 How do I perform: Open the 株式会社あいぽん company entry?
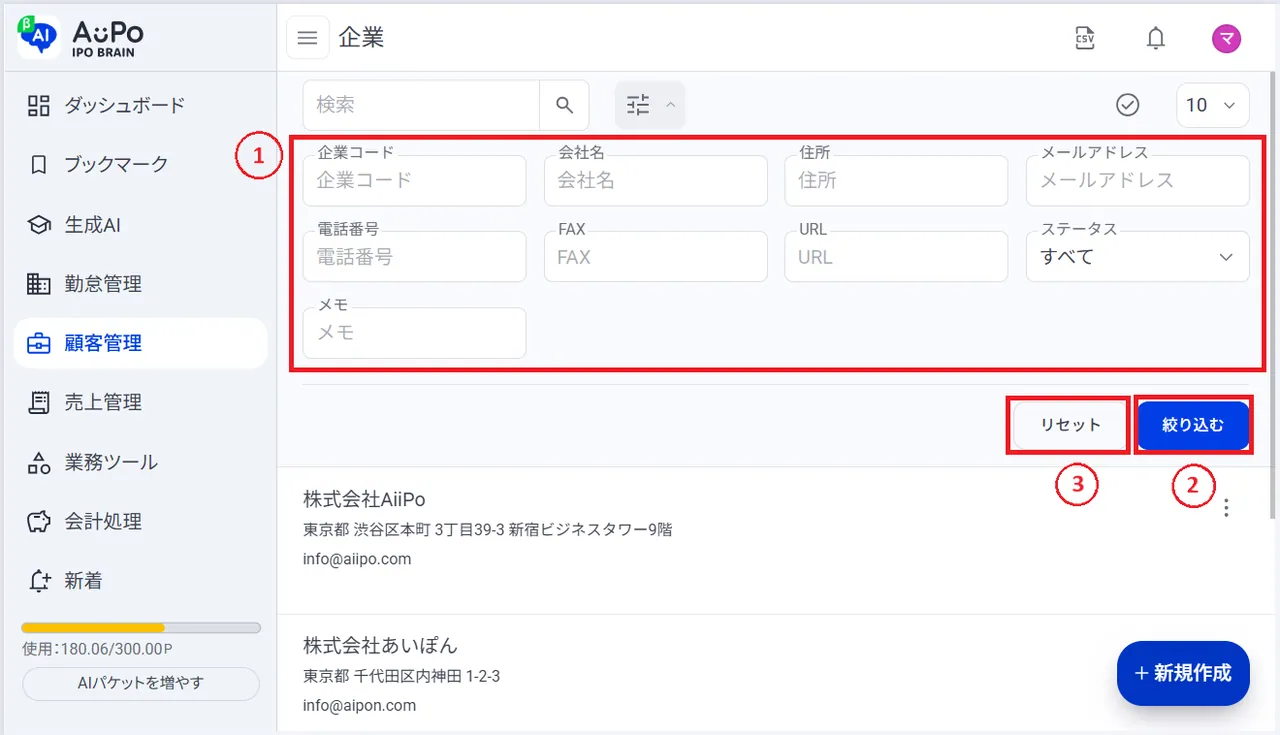click(380, 645)
